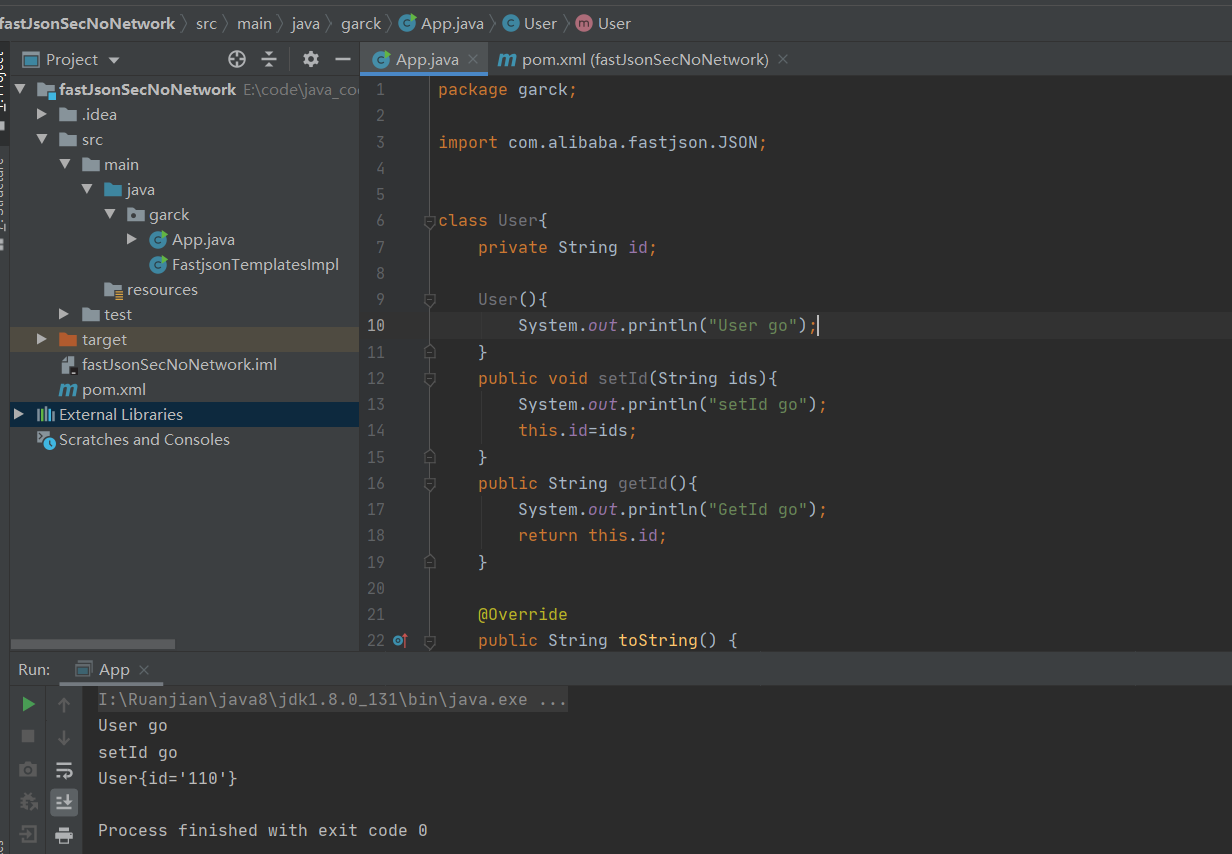The width and height of the screenshot is (1232, 854).
Task: Toggle soft-wrap in the Run console
Action: tap(64, 770)
